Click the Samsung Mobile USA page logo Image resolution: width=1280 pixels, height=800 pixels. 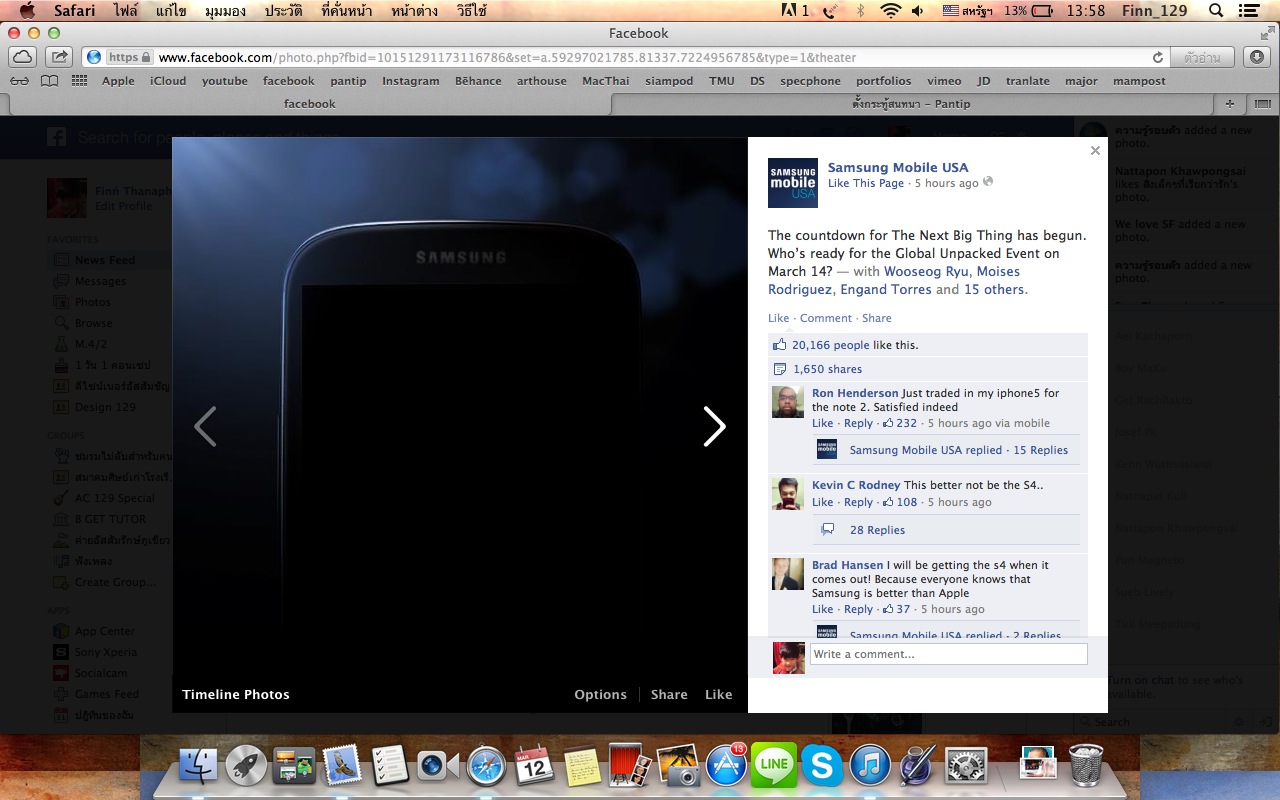tap(793, 183)
